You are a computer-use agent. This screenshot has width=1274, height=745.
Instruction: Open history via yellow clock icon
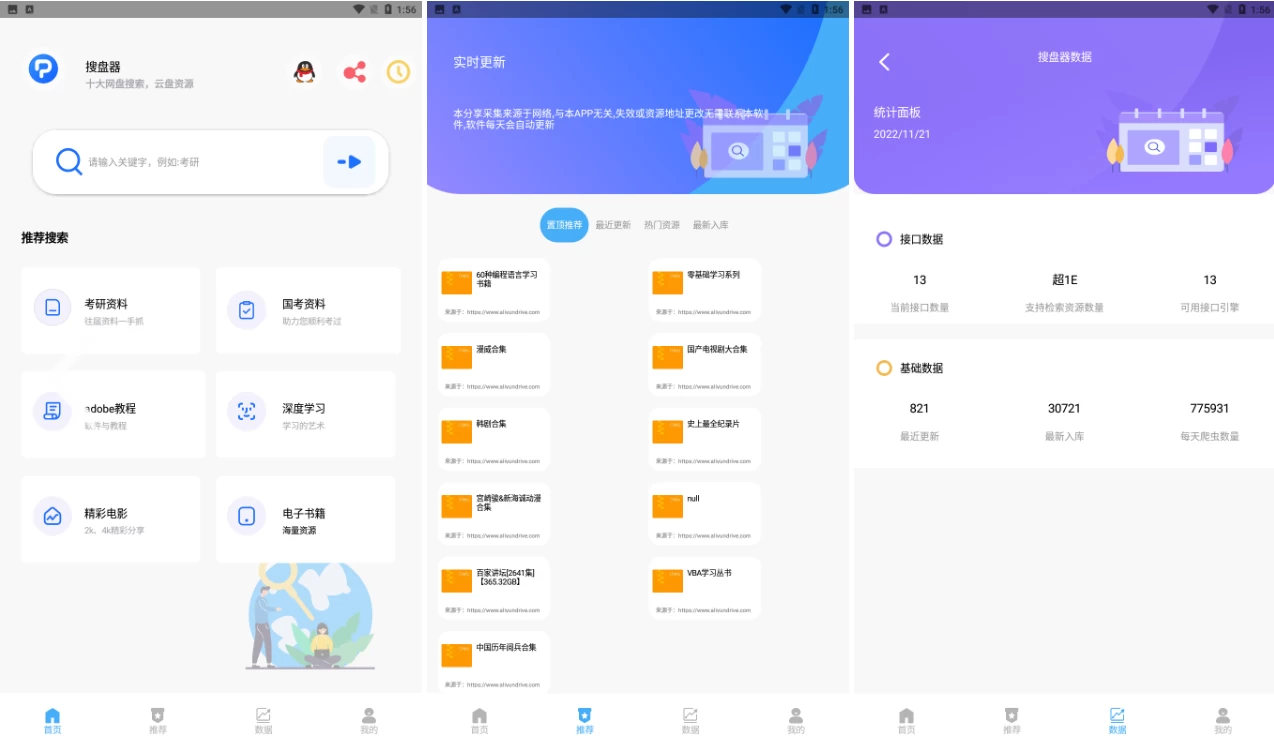coord(399,72)
